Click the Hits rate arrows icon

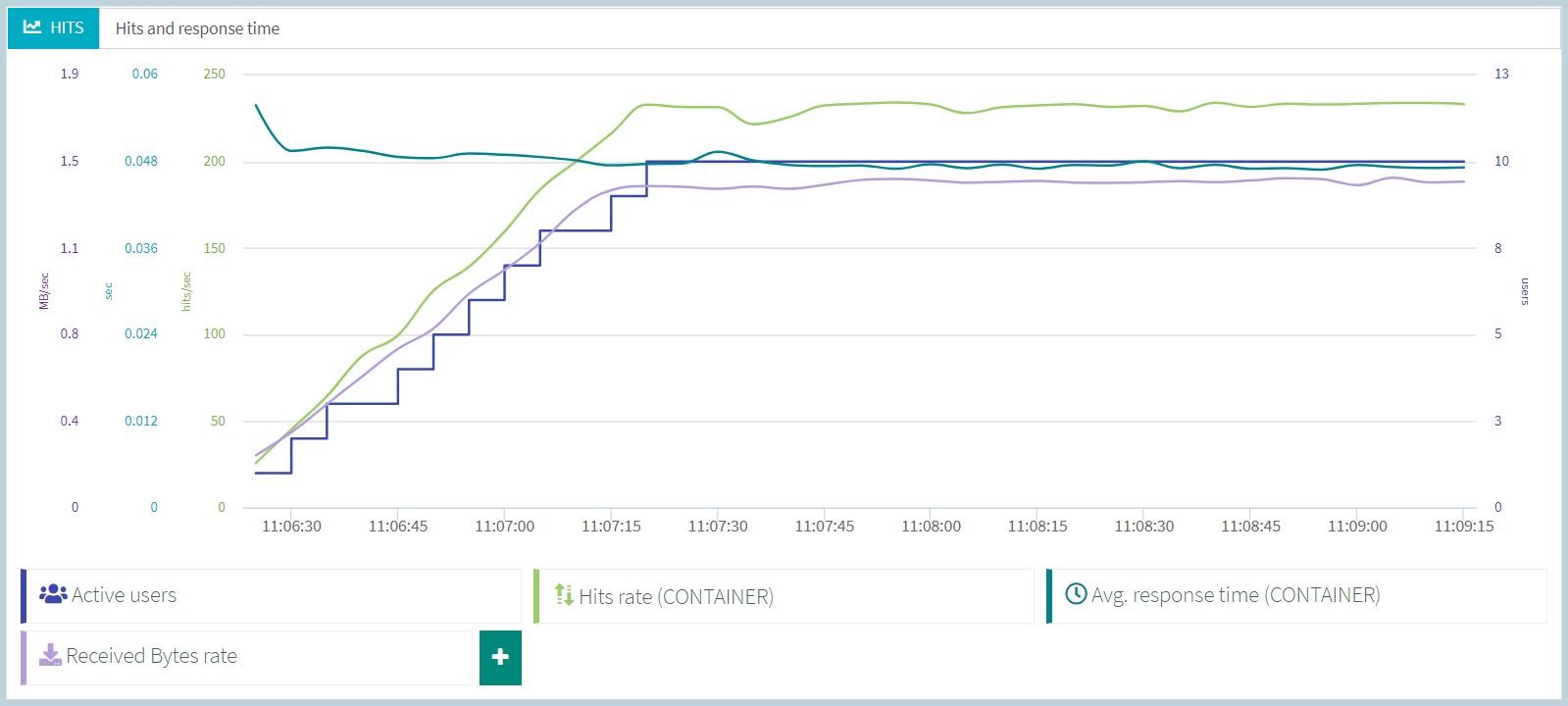[x=564, y=594]
